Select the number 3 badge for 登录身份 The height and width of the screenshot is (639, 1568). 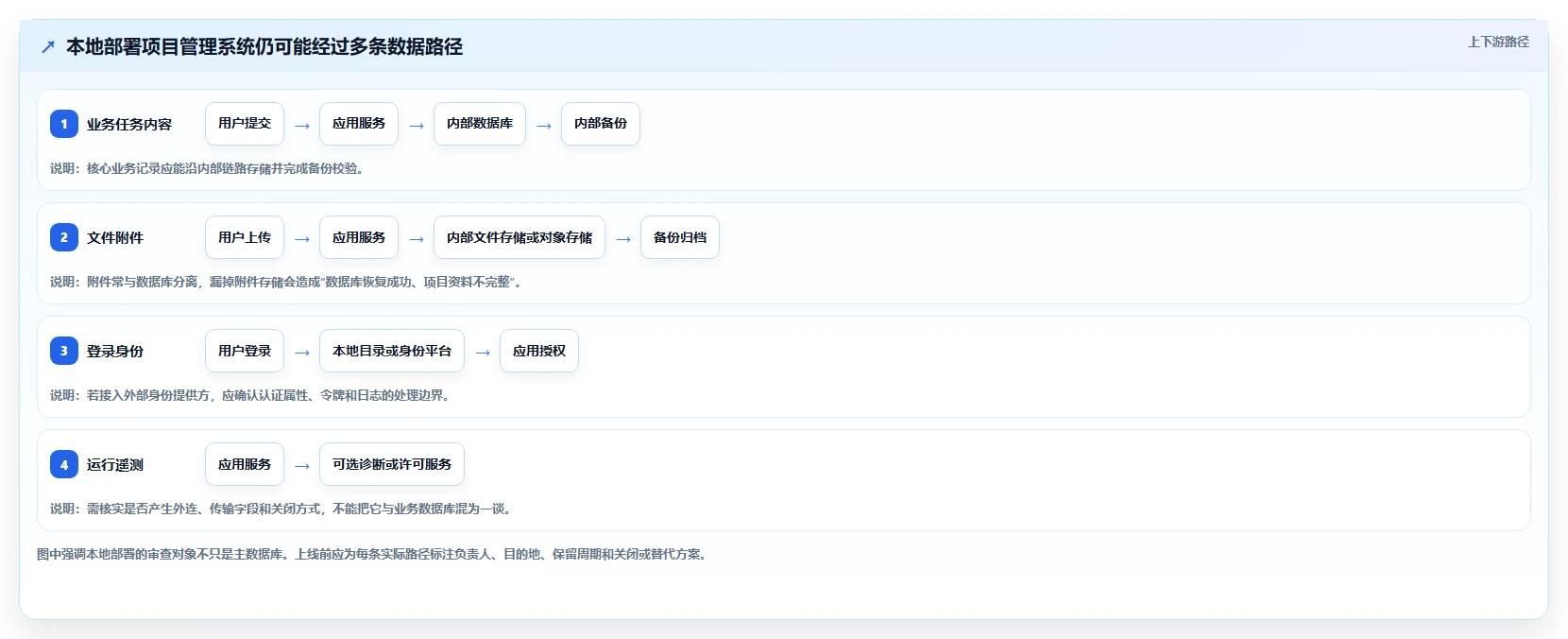click(64, 351)
